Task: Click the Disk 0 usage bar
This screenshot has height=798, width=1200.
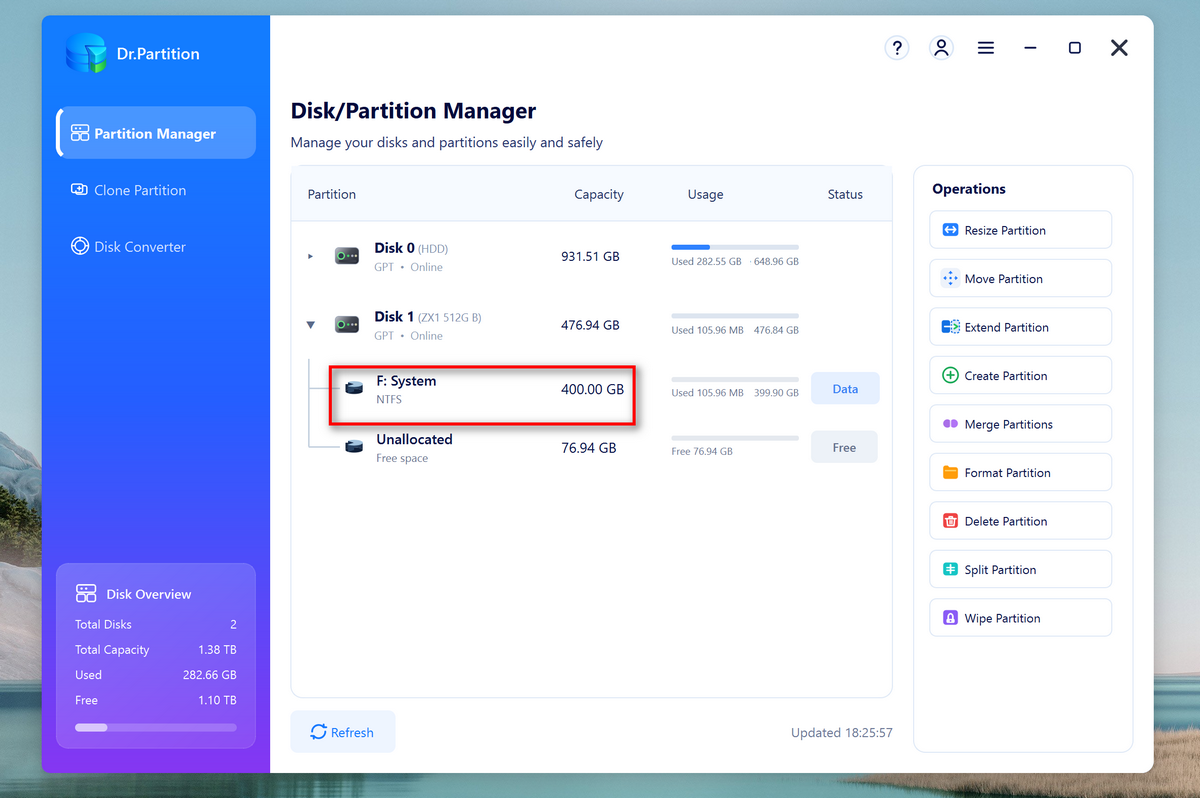Action: [x=735, y=246]
